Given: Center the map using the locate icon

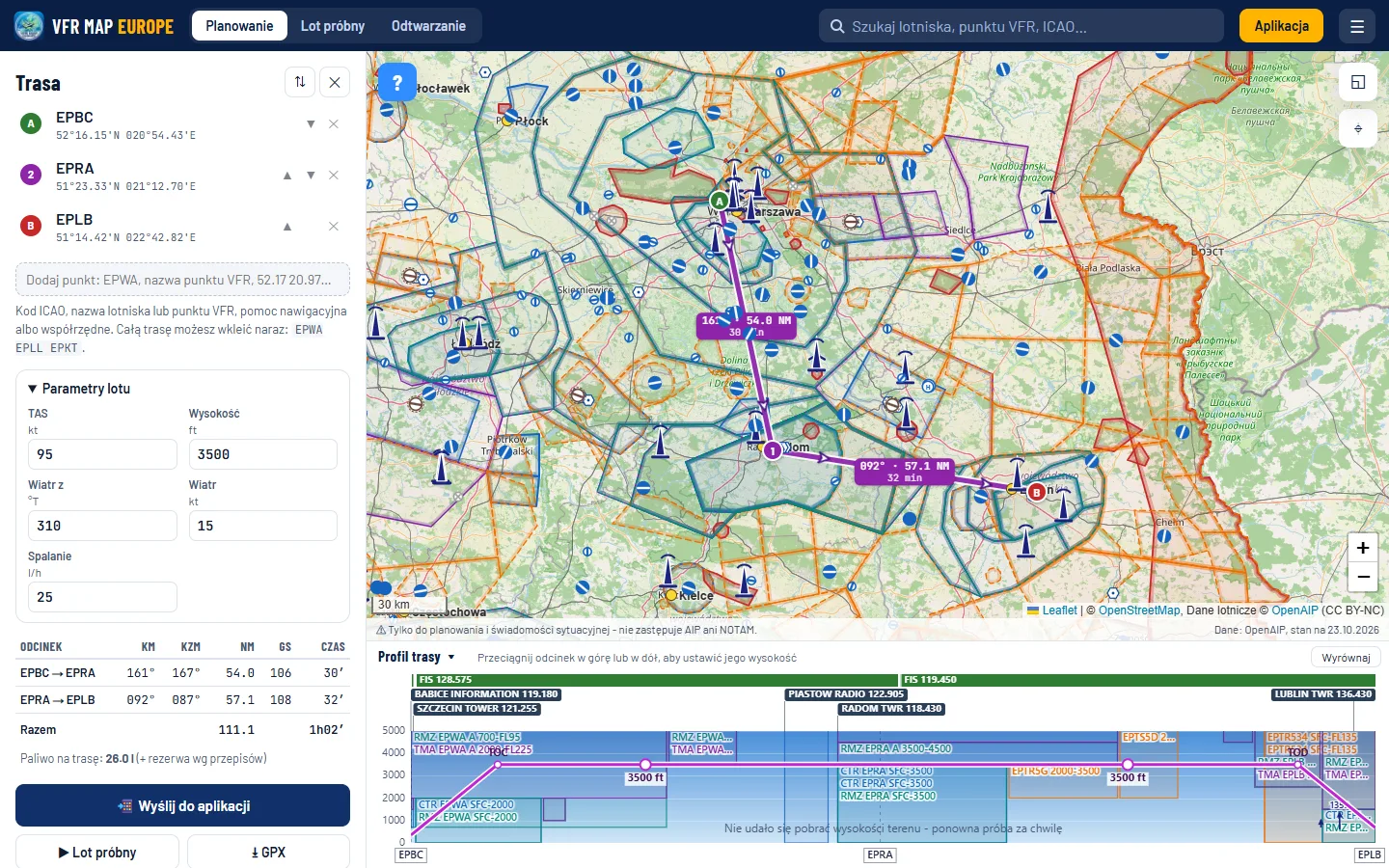Looking at the screenshot, I should point(1358,128).
